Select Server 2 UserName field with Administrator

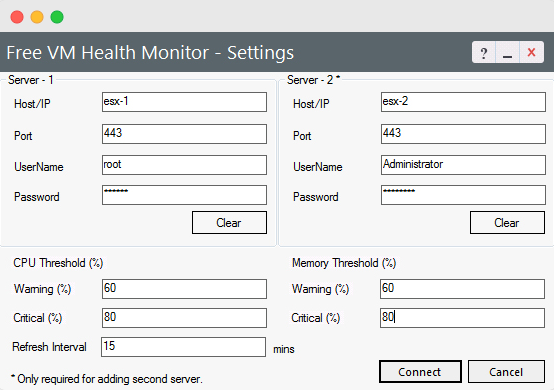click(463, 165)
